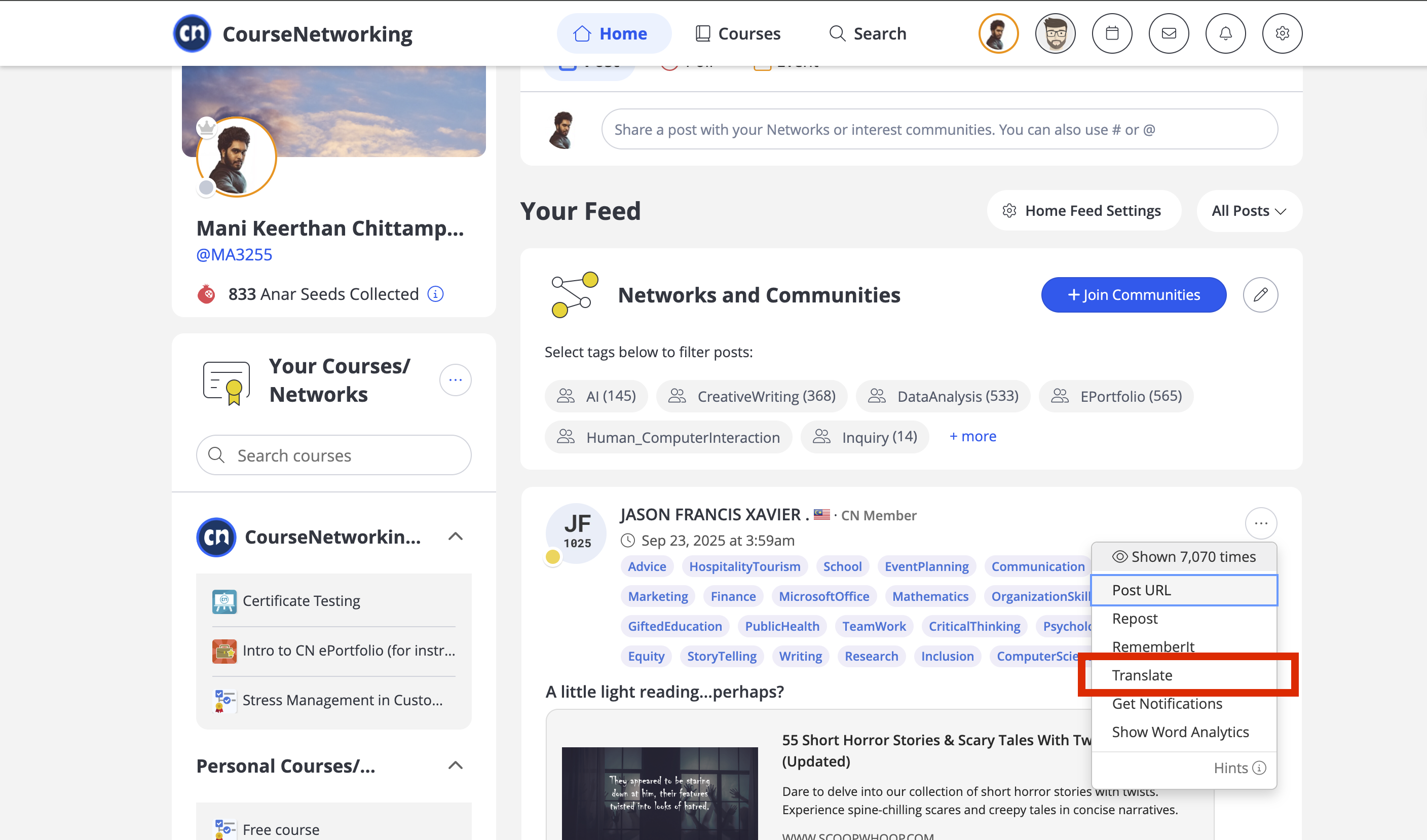The width and height of the screenshot is (1427, 840).
Task: Click the large profile photo on sidebar
Action: click(236, 157)
